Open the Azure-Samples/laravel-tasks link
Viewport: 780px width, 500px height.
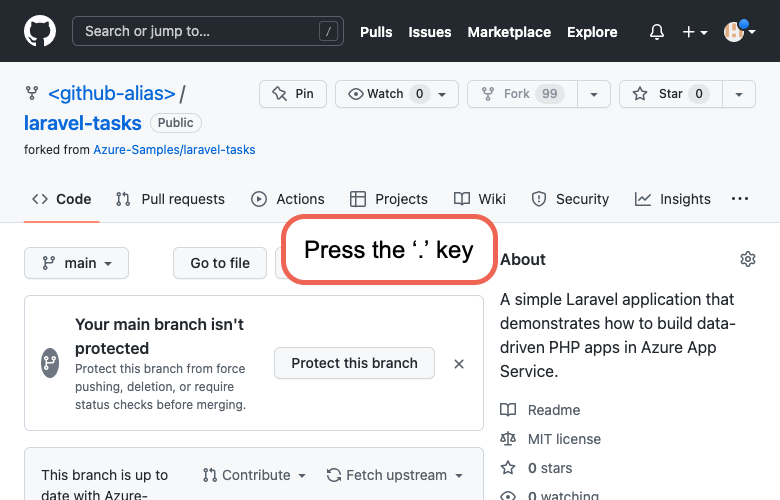pos(174,149)
